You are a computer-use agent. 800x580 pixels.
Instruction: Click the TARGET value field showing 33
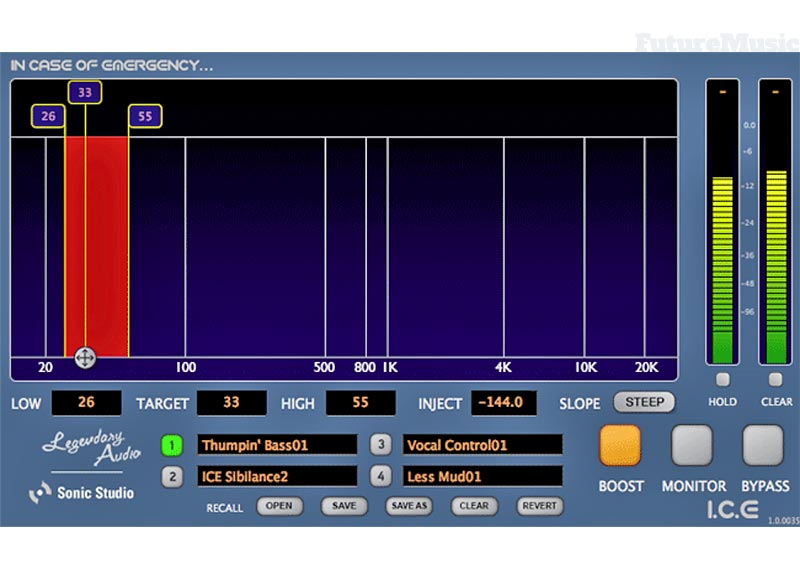pos(232,402)
